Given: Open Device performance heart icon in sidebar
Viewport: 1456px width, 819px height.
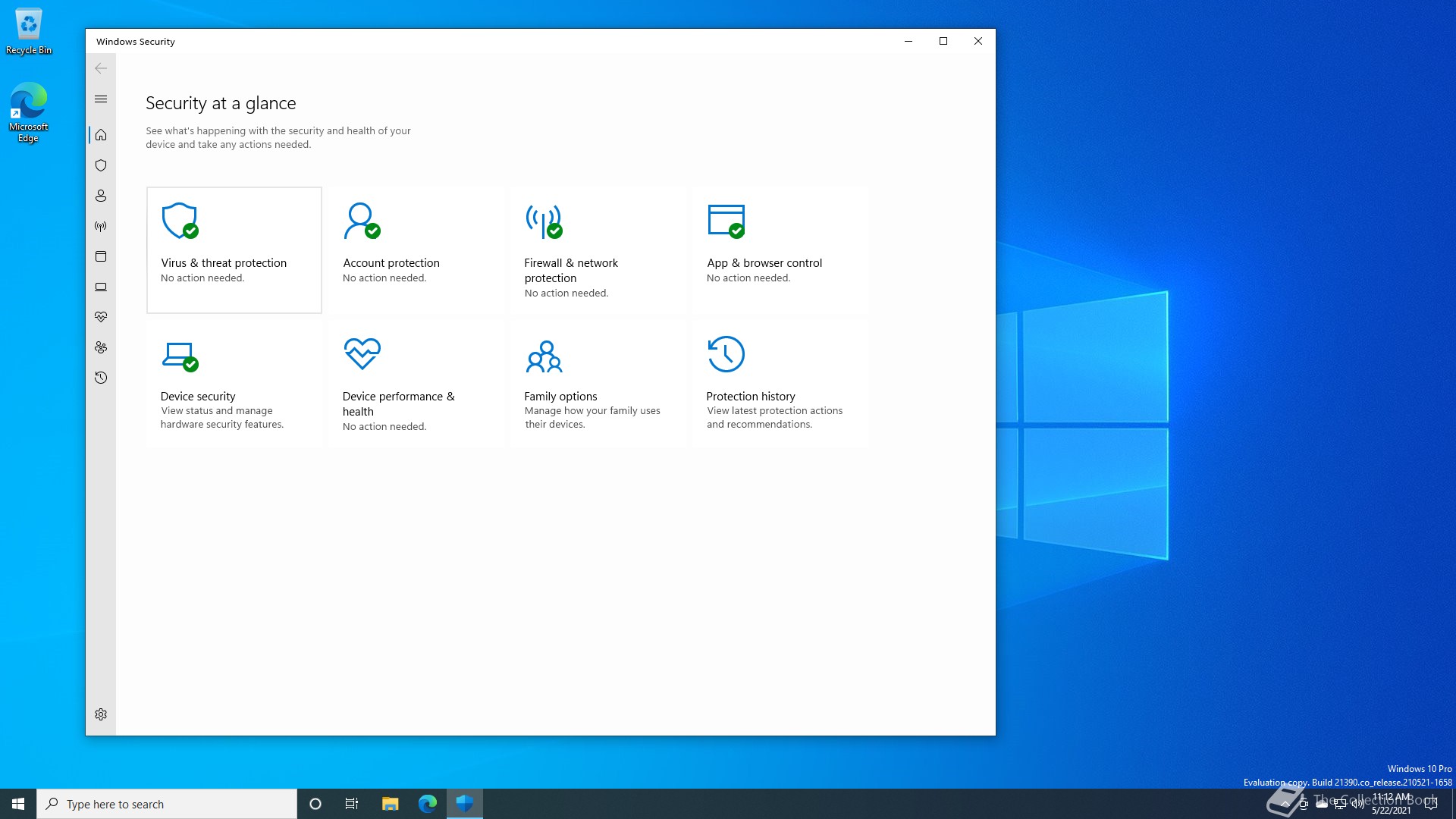Looking at the screenshot, I should click(101, 317).
